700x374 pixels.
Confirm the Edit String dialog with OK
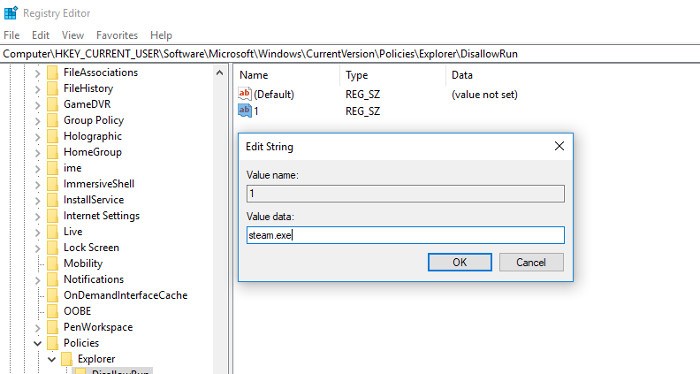coord(460,262)
